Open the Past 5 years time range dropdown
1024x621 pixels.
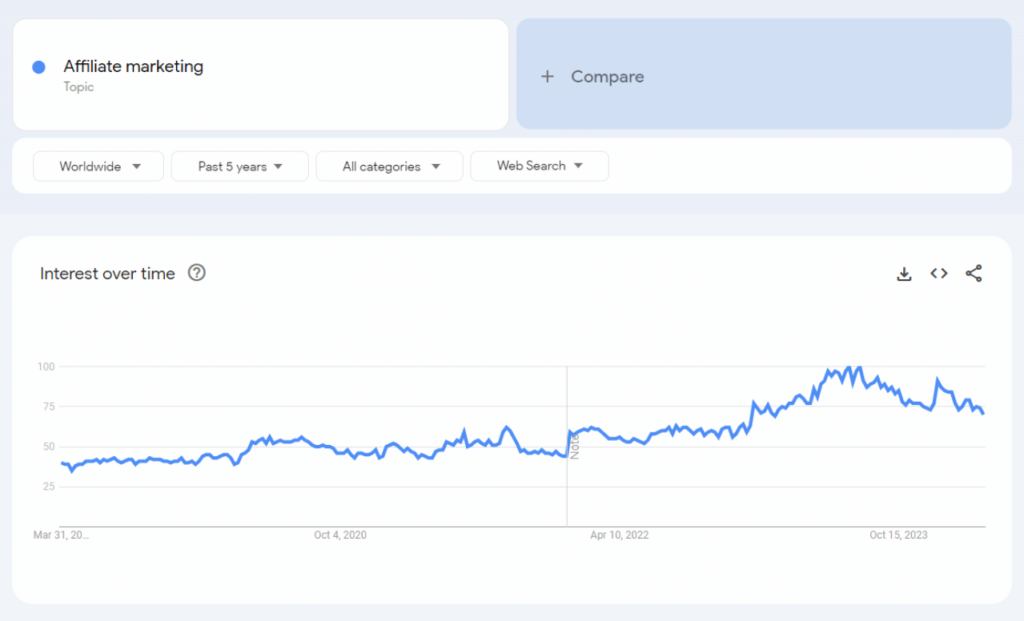click(x=240, y=167)
